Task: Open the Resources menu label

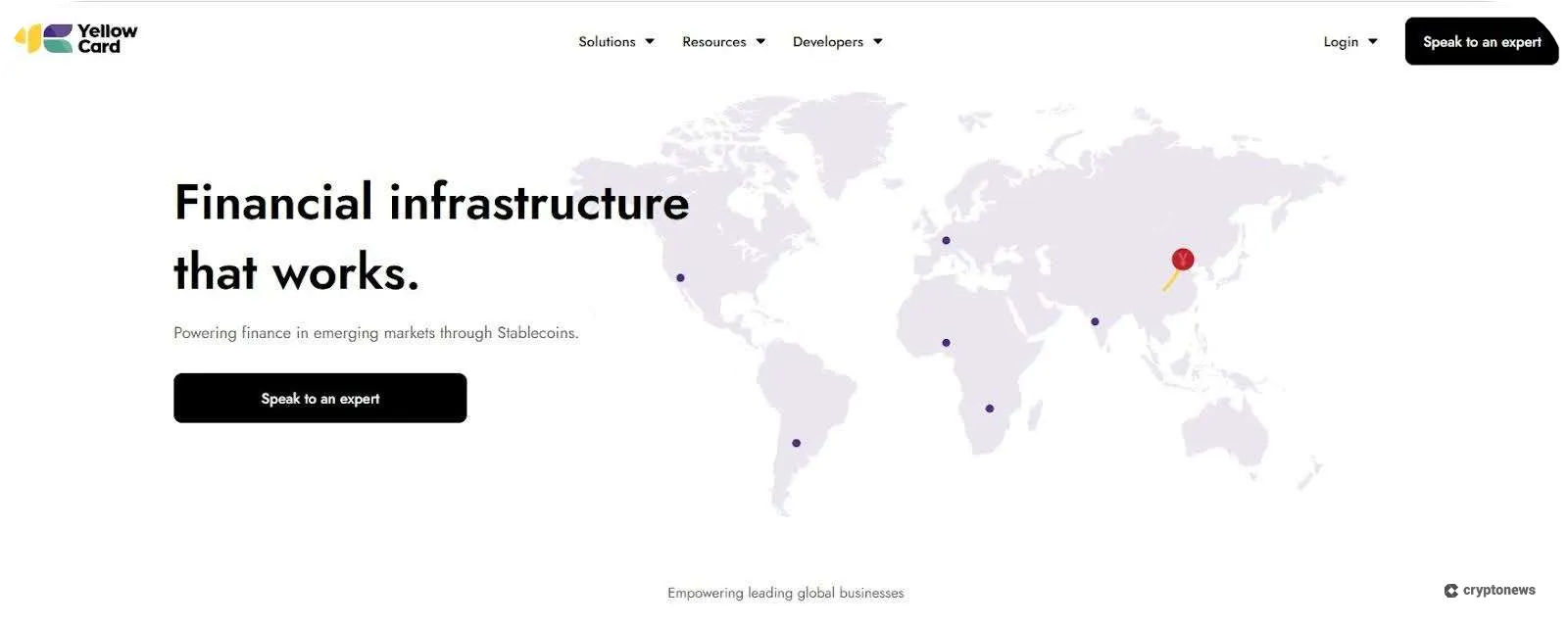Action: [x=713, y=41]
